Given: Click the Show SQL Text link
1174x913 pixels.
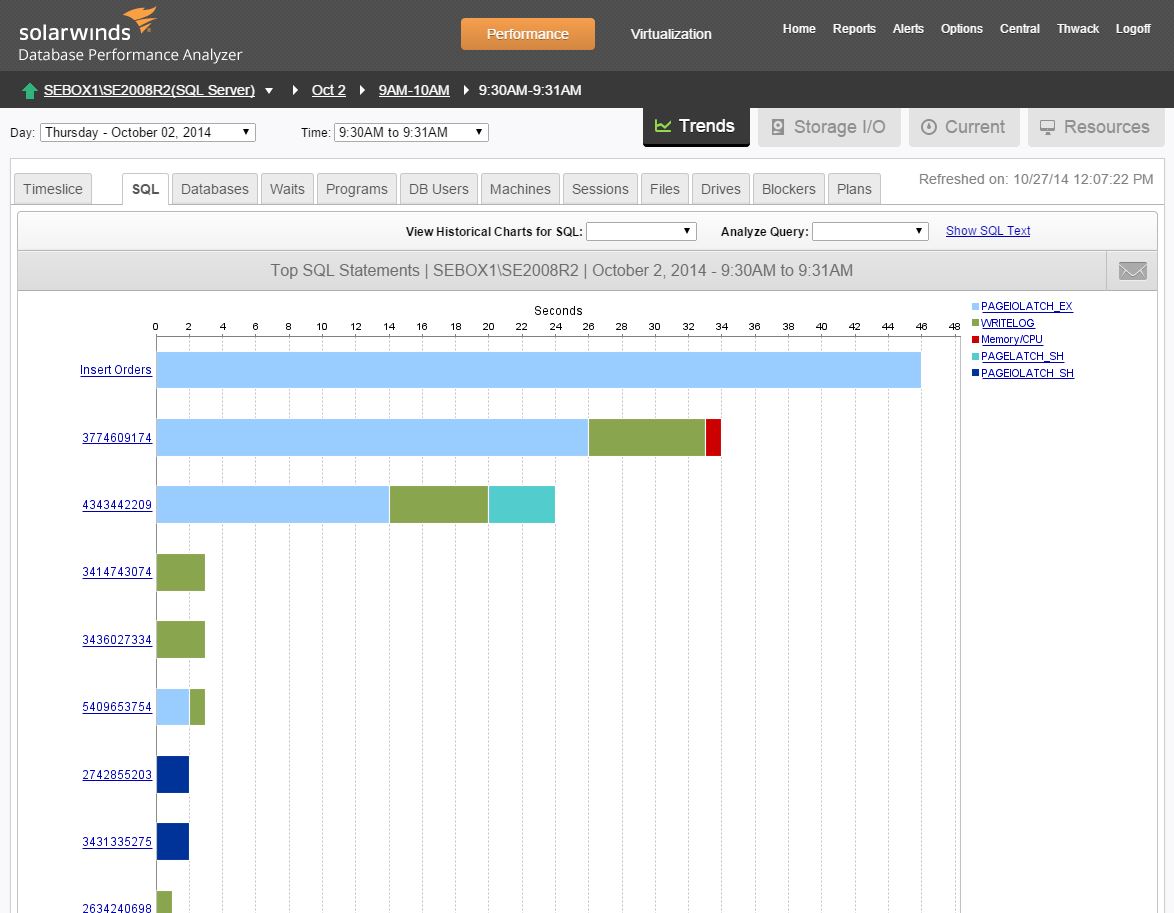Looking at the screenshot, I should (x=988, y=231).
